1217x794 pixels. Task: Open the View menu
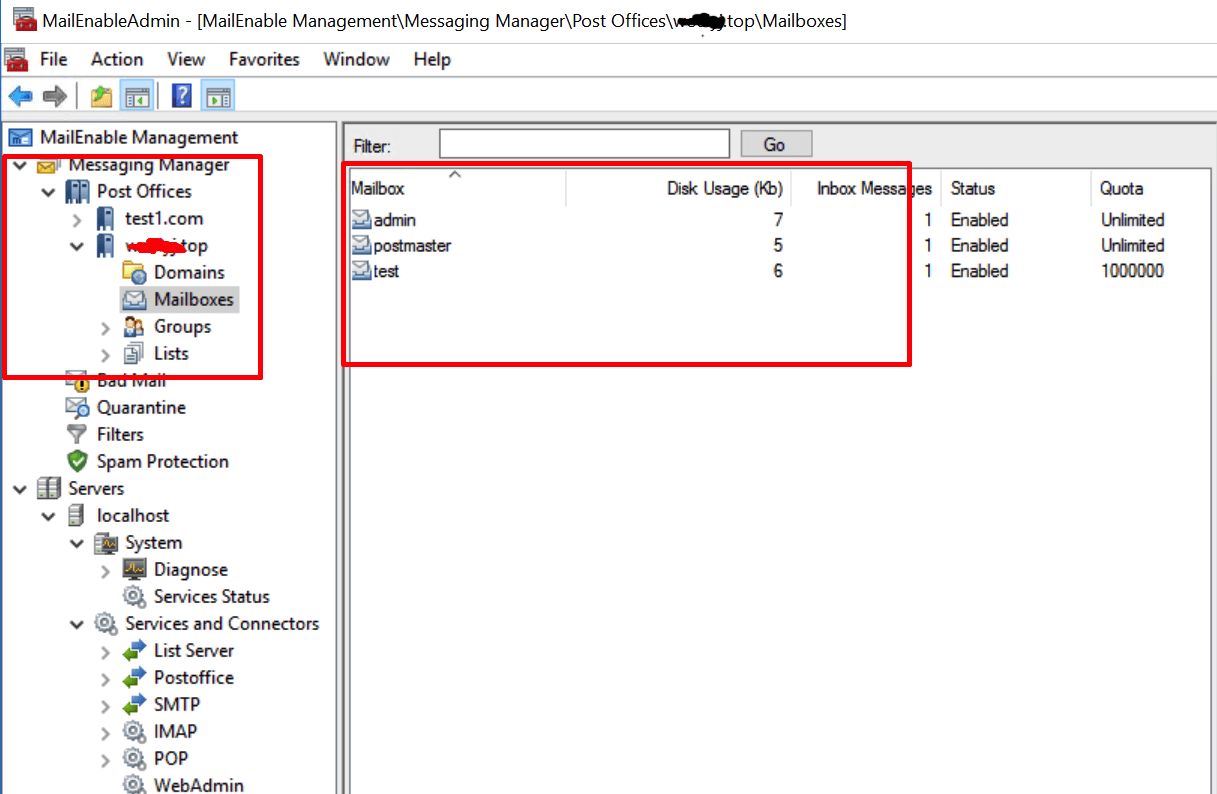click(186, 59)
